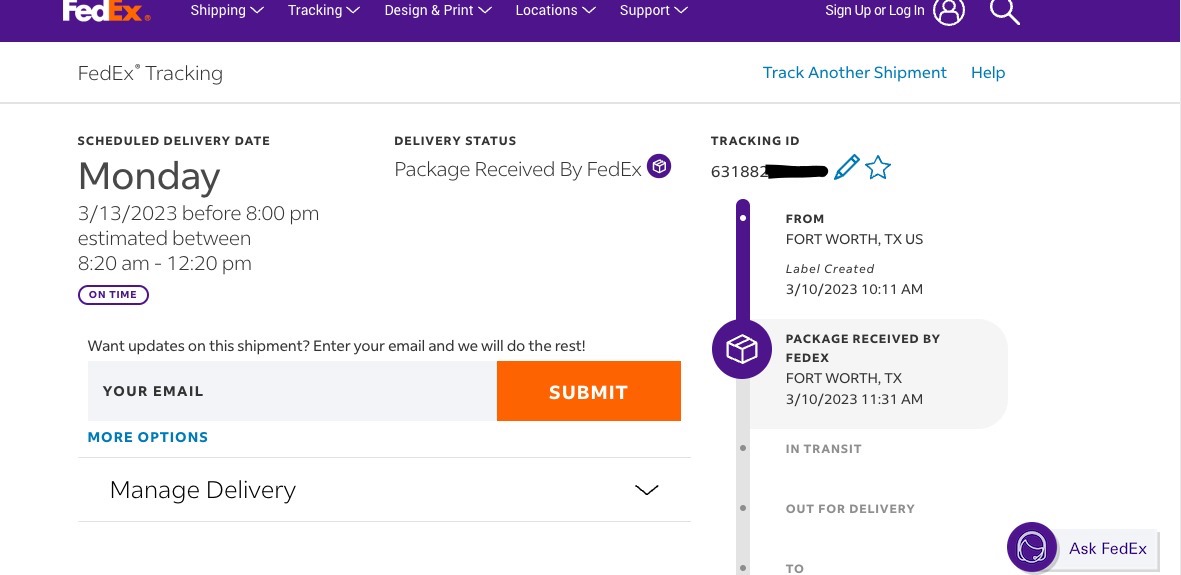The image size is (1181, 575).
Task: Expand the Design & Print menu
Action: (438, 11)
